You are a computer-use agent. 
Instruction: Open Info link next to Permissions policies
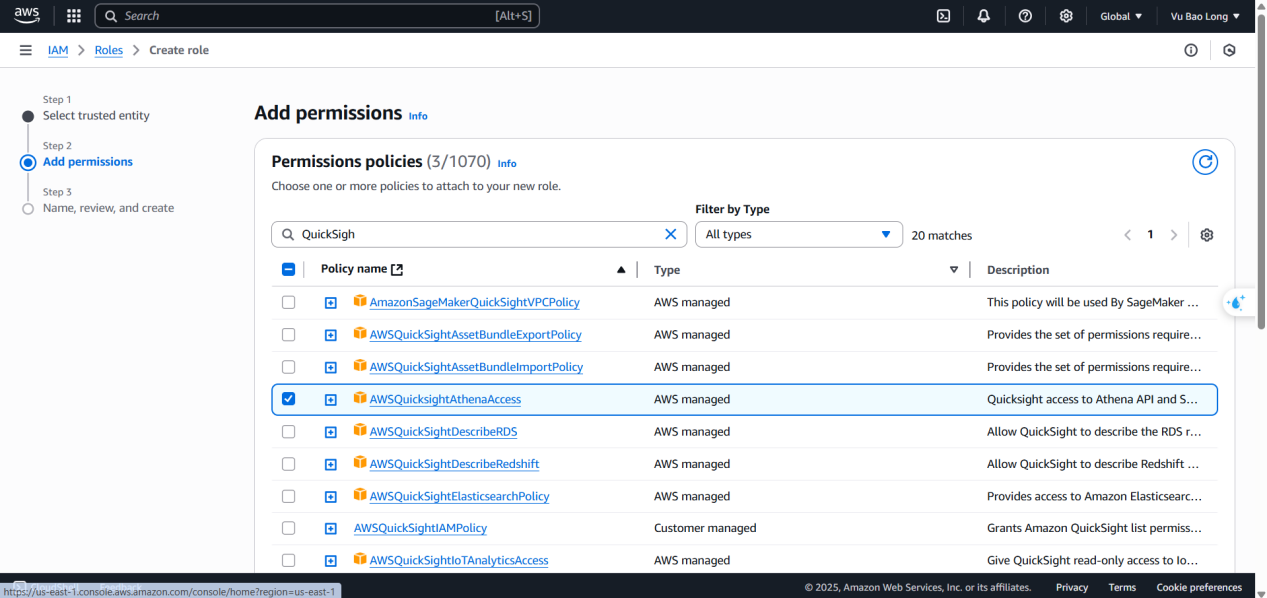[507, 163]
